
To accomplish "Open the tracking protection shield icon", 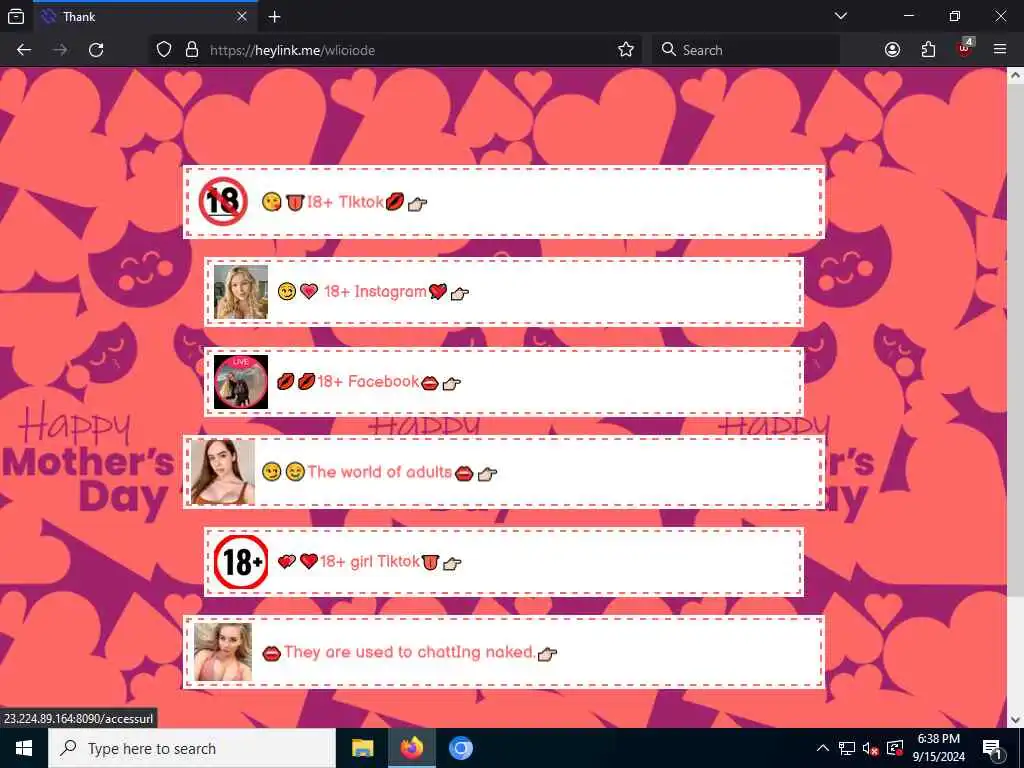I will (x=164, y=50).
